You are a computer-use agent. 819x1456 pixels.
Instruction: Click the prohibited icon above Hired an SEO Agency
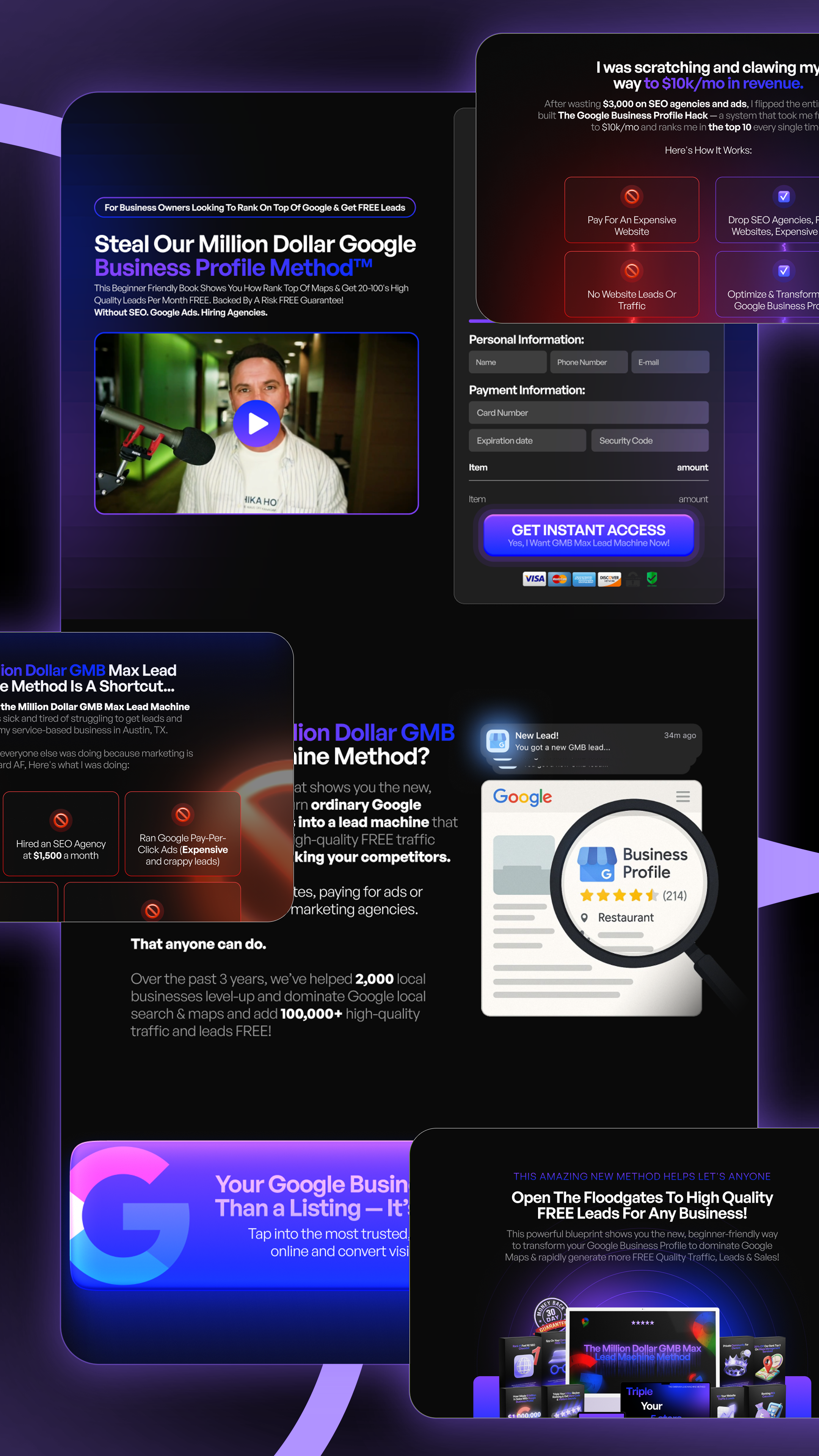(x=61, y=819)
